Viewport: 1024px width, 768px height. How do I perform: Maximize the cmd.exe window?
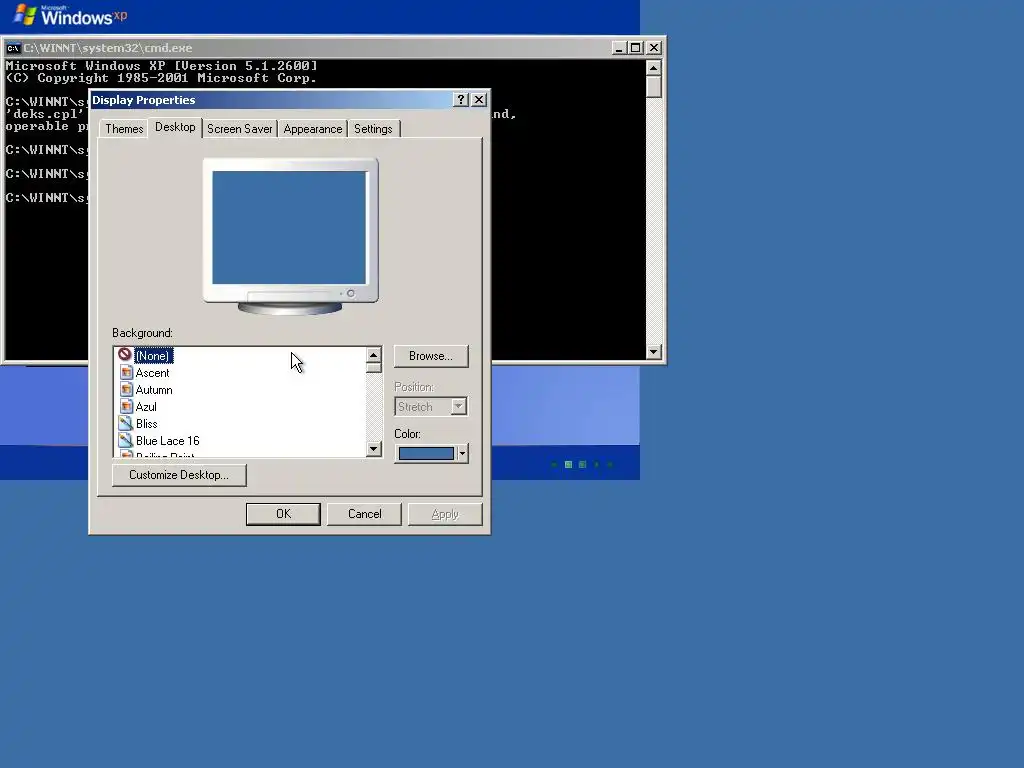point(635,48)
